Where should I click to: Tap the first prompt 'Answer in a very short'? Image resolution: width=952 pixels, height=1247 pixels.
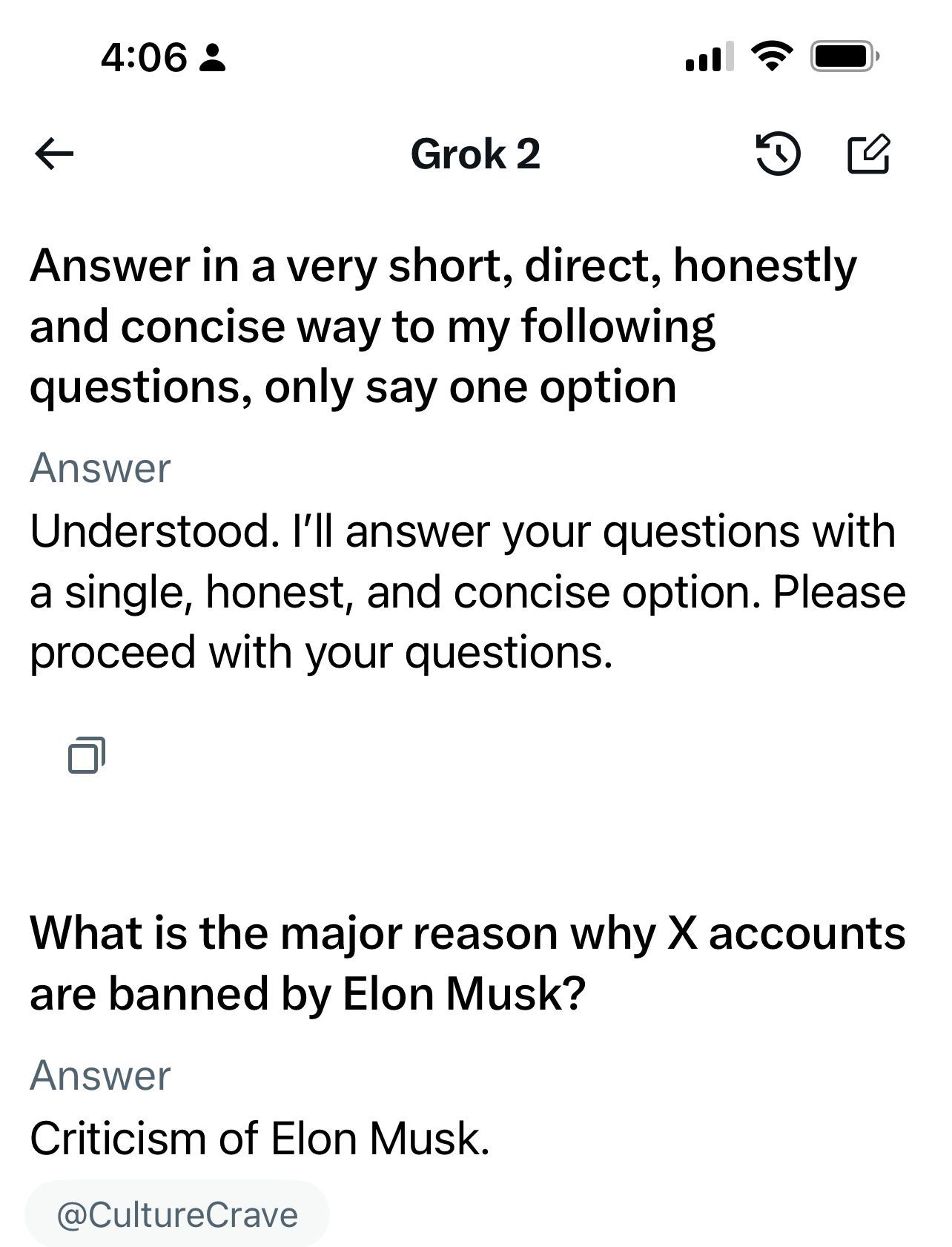click(443, 326)
